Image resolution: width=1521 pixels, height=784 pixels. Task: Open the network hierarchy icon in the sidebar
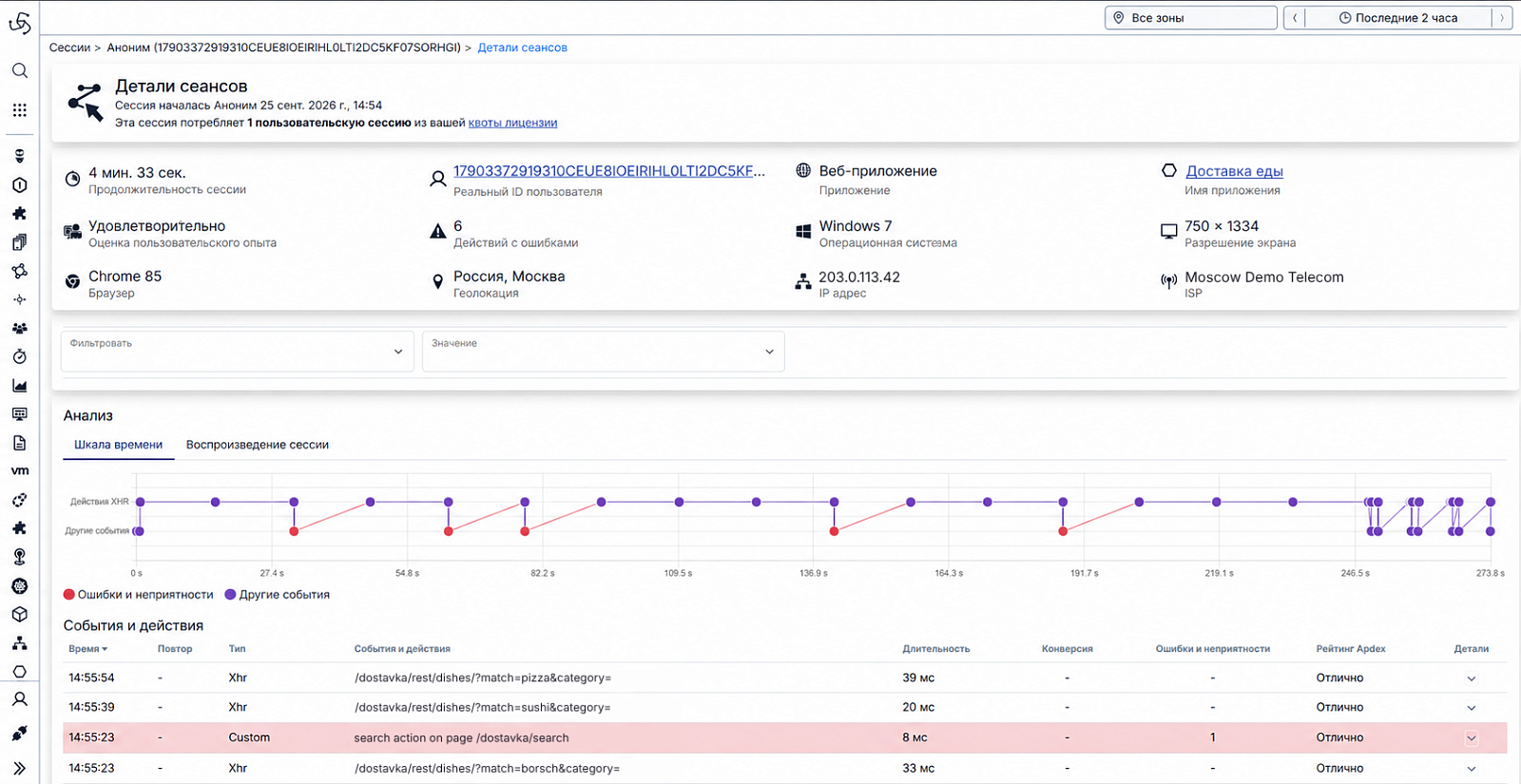(19, 643)
